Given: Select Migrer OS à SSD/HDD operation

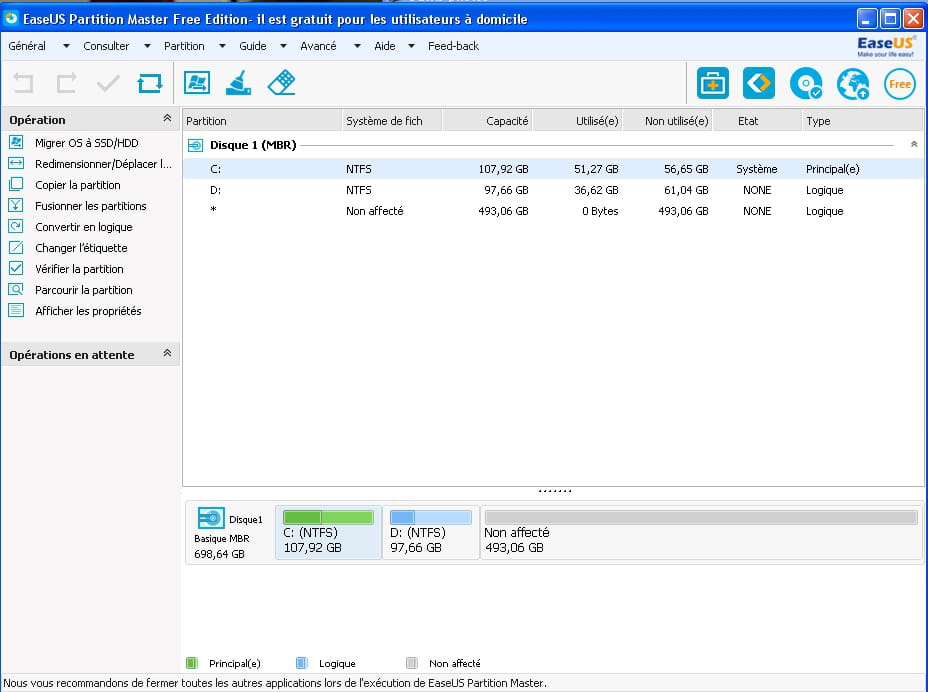Looking at the screenshot, I should [x=86, y=143].
